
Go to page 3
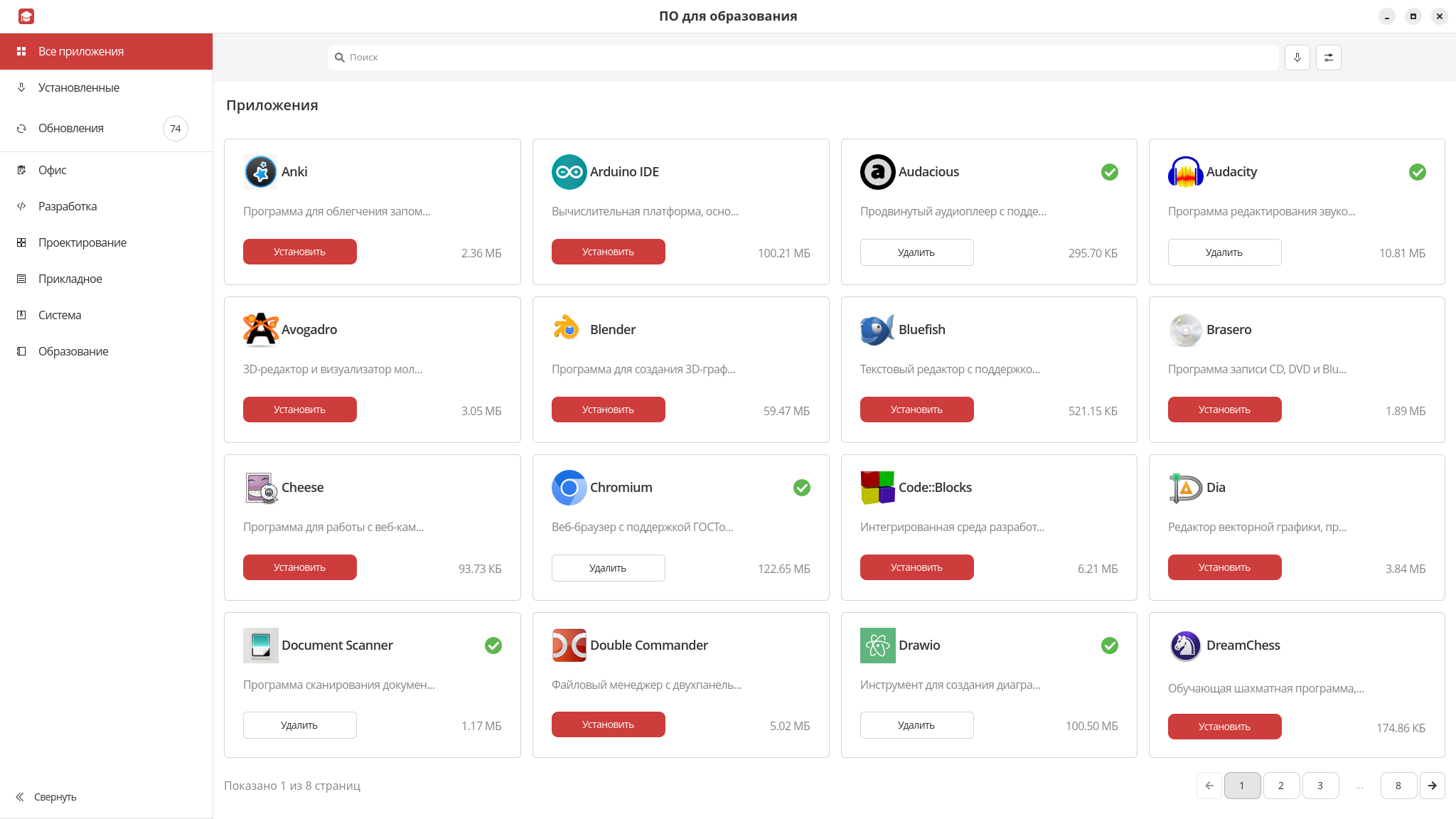click(x=1320, y=786)
